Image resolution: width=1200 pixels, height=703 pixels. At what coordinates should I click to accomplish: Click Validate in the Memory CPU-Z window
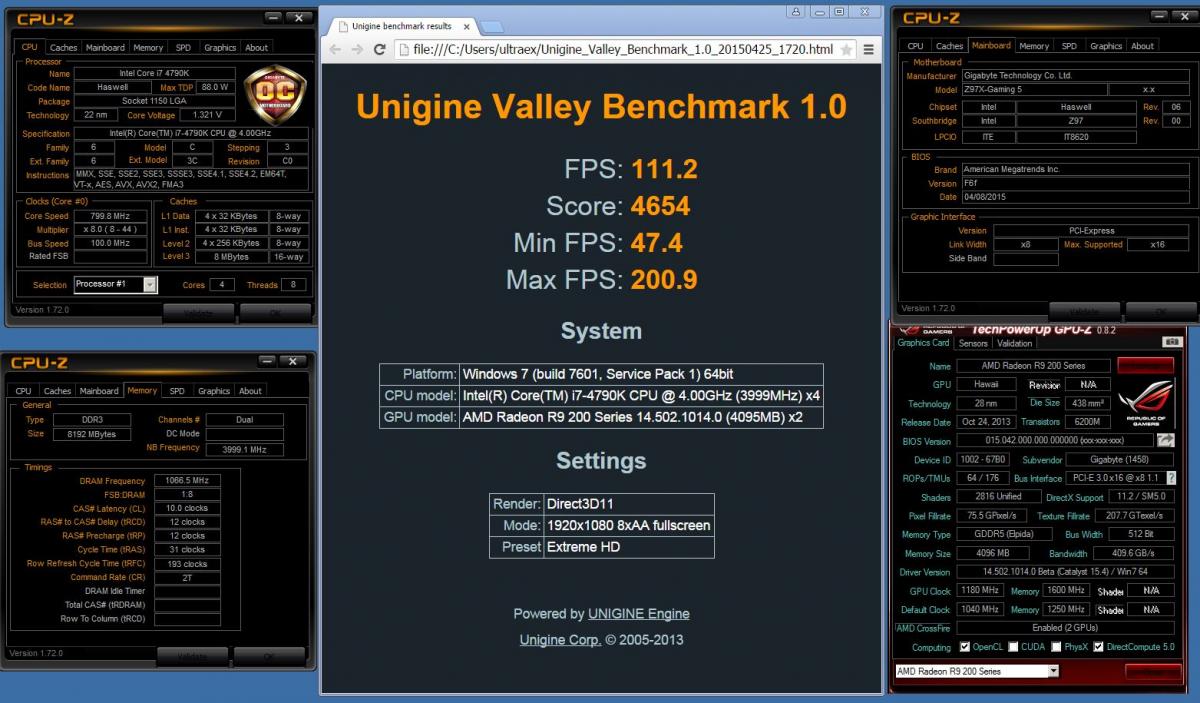pos(192,657)
